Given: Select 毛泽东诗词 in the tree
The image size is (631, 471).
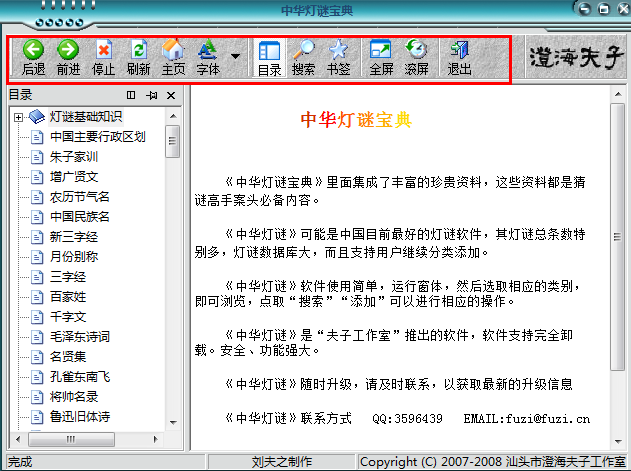Looking at the screenshot, I should (80, 337).
